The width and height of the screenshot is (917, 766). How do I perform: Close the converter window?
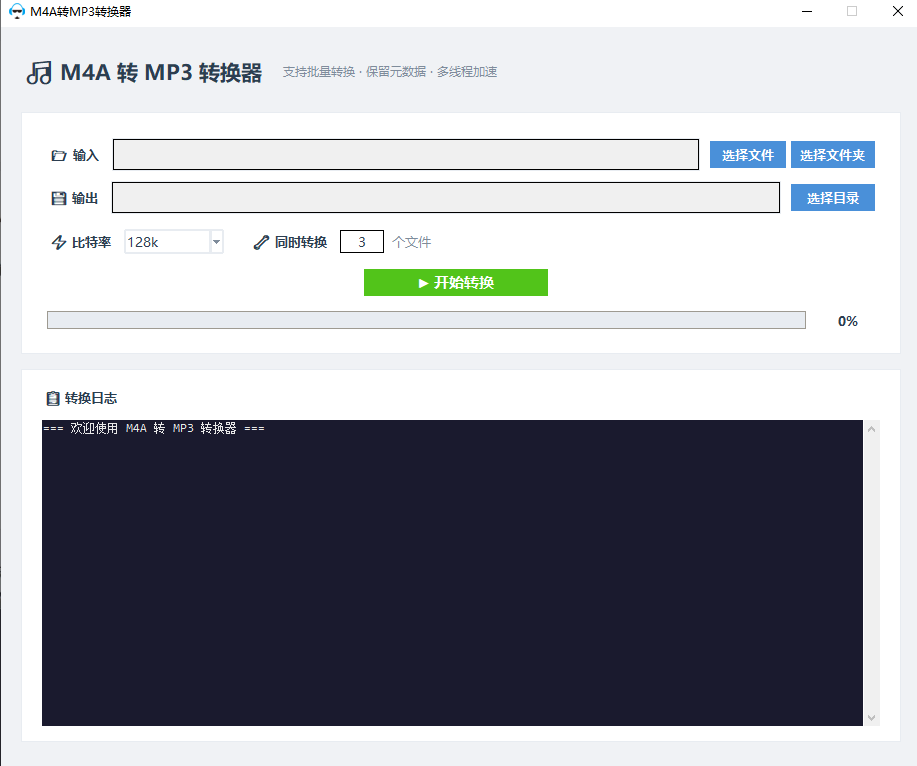[898, 11]
